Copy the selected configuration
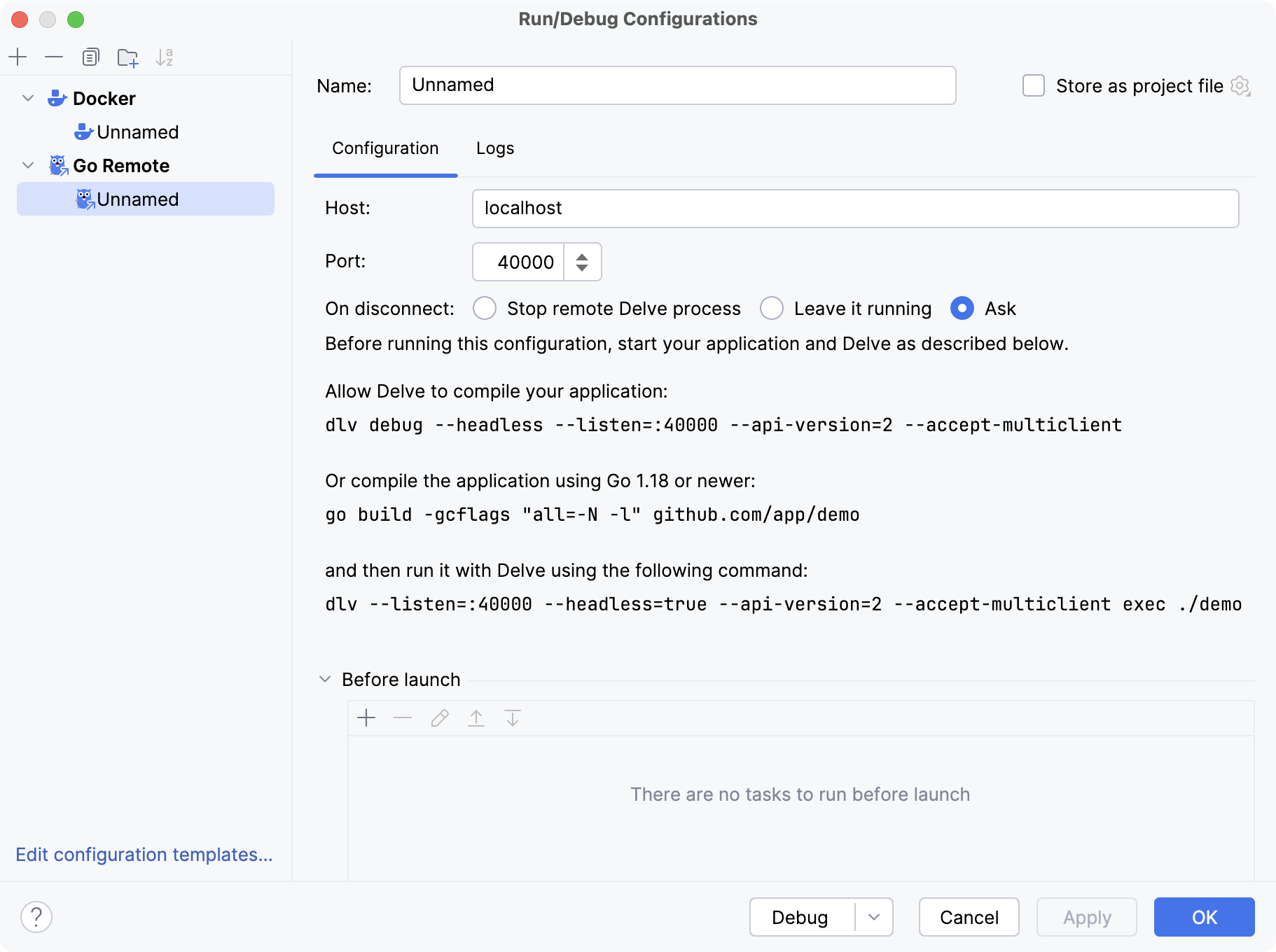This screenshot has height=952, width=1276. point(90,57)
